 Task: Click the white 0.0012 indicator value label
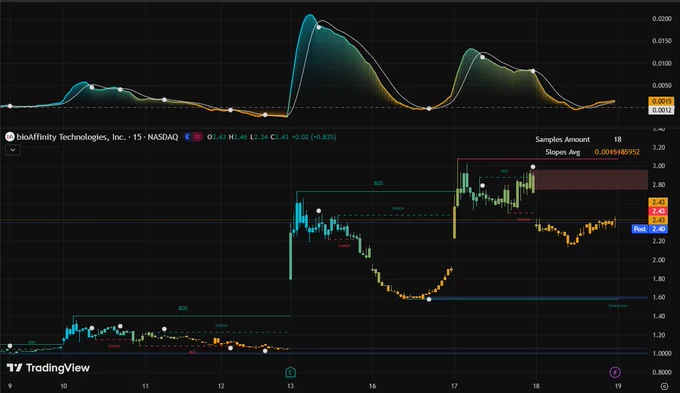pos(661,110)
